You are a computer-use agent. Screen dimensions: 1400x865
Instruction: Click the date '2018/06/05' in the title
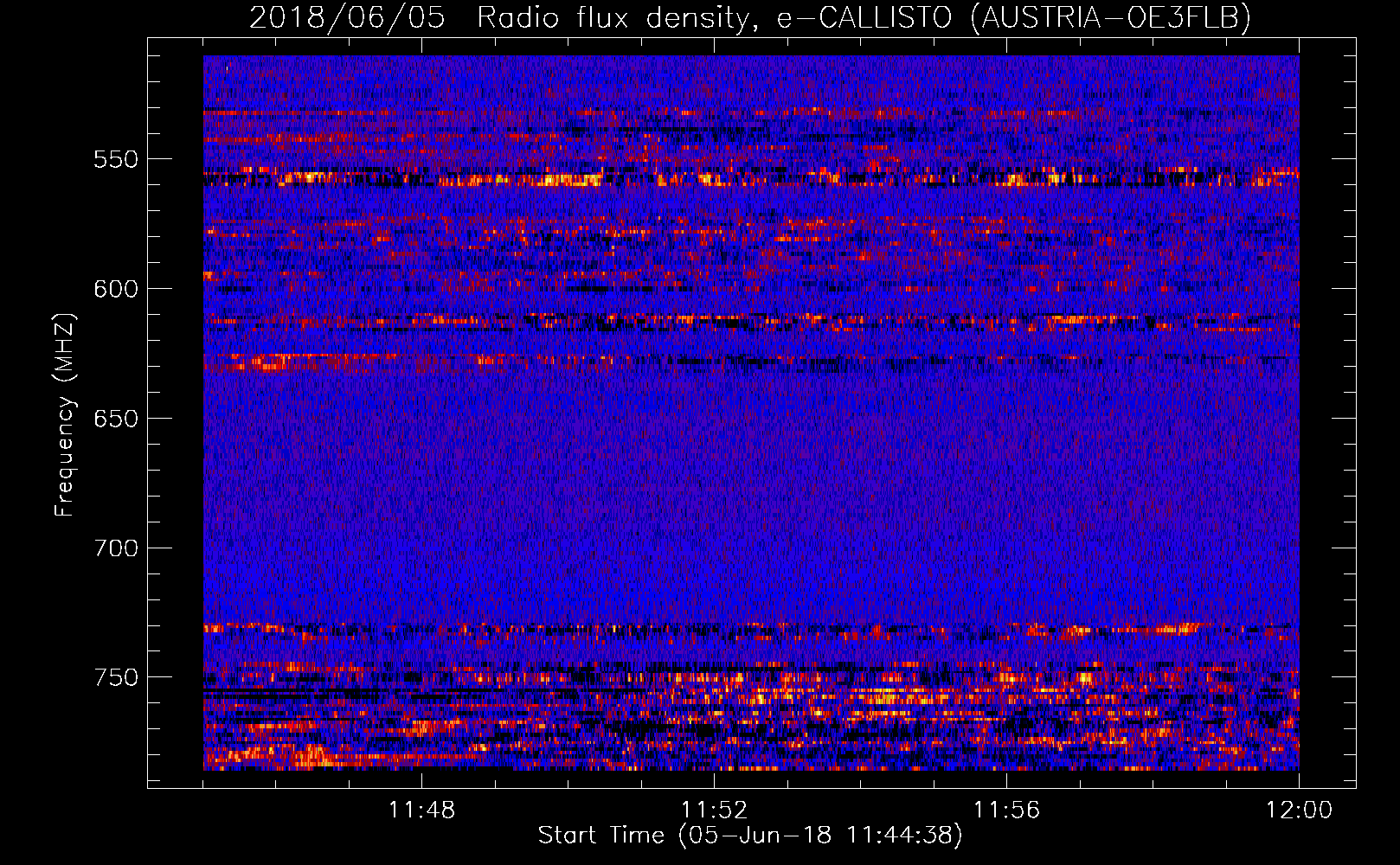tap(348, 17)
